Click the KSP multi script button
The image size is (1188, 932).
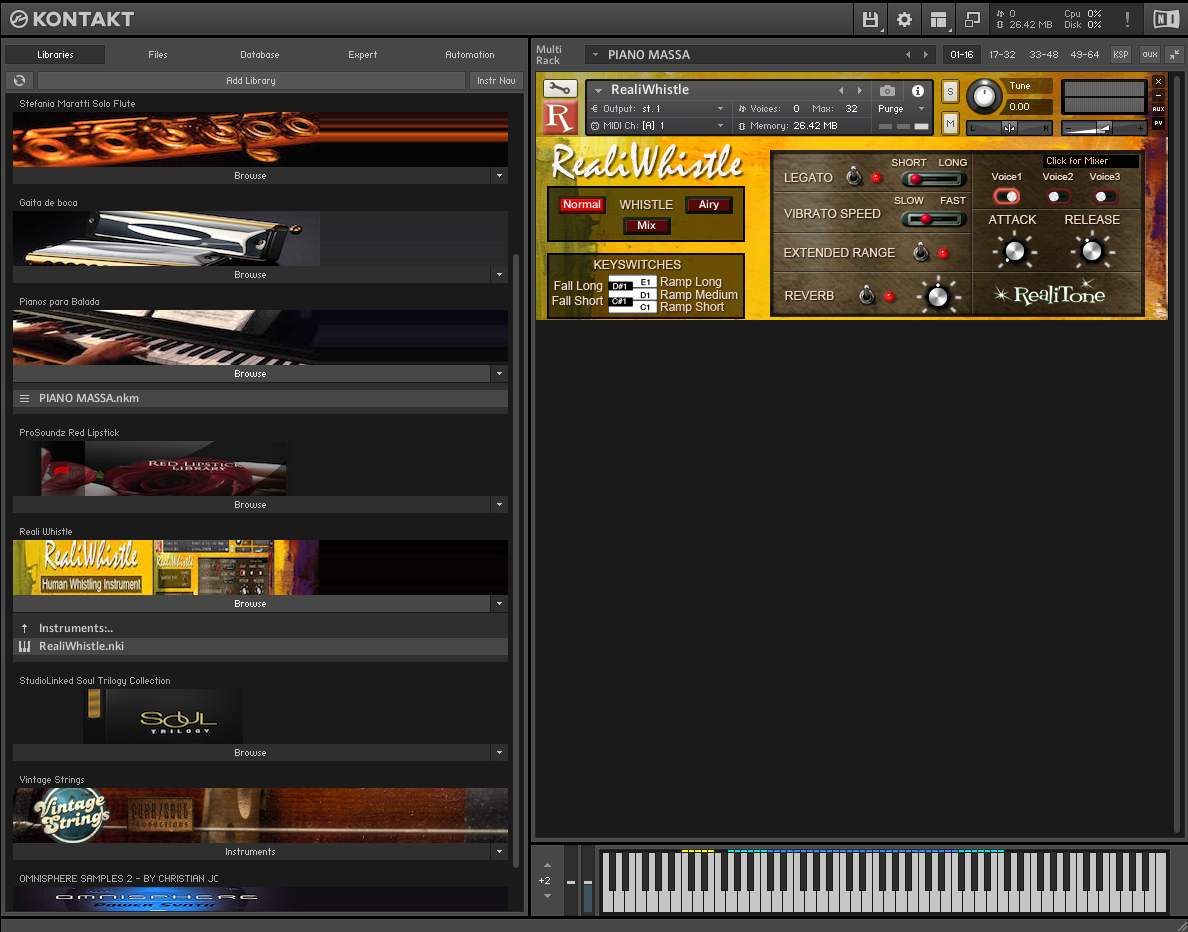(x=1121, y=55)
